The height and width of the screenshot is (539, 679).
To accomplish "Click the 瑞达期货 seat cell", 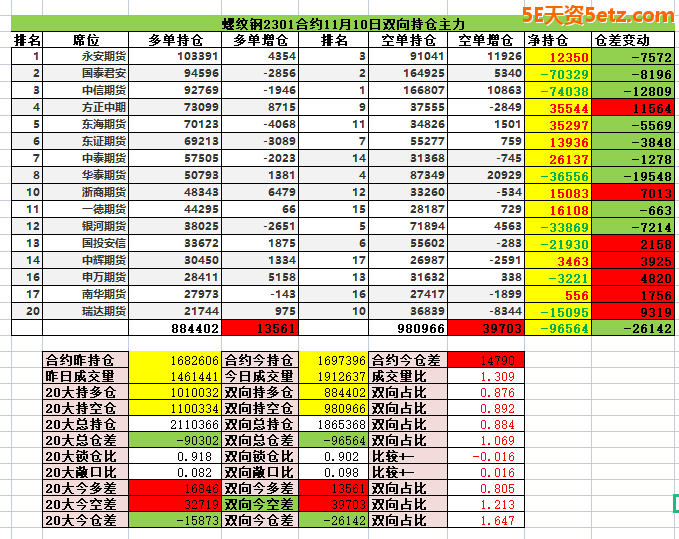I will [86, 311].
